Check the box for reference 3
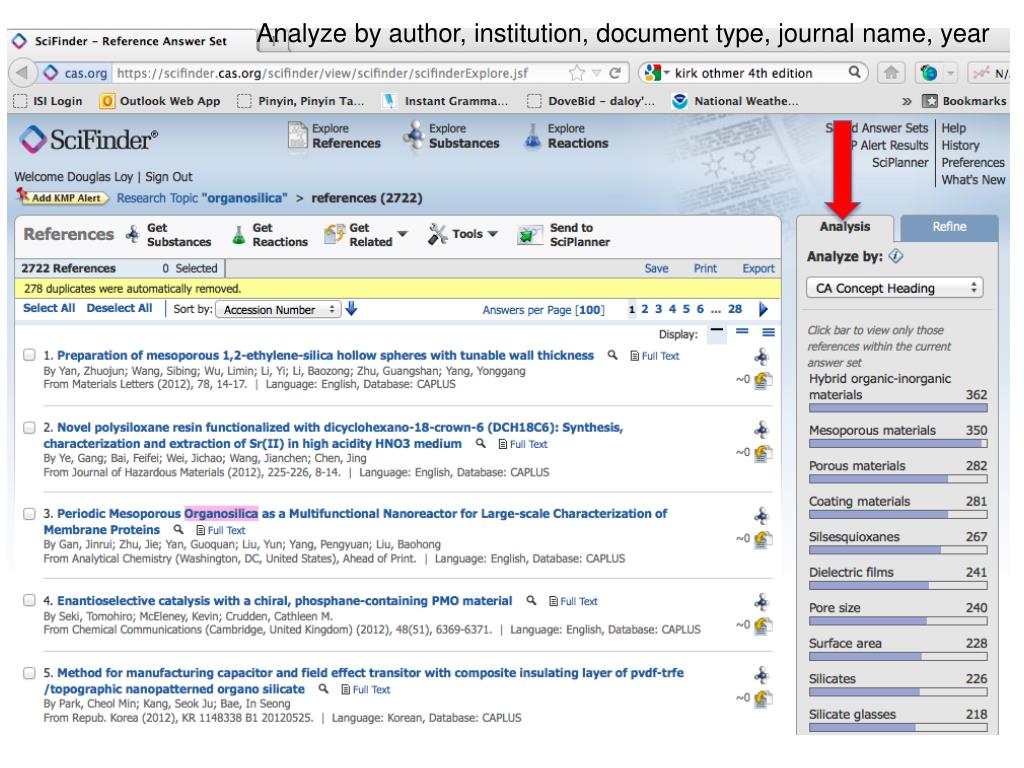The image size is (1024, 768). tap(29, 513)
